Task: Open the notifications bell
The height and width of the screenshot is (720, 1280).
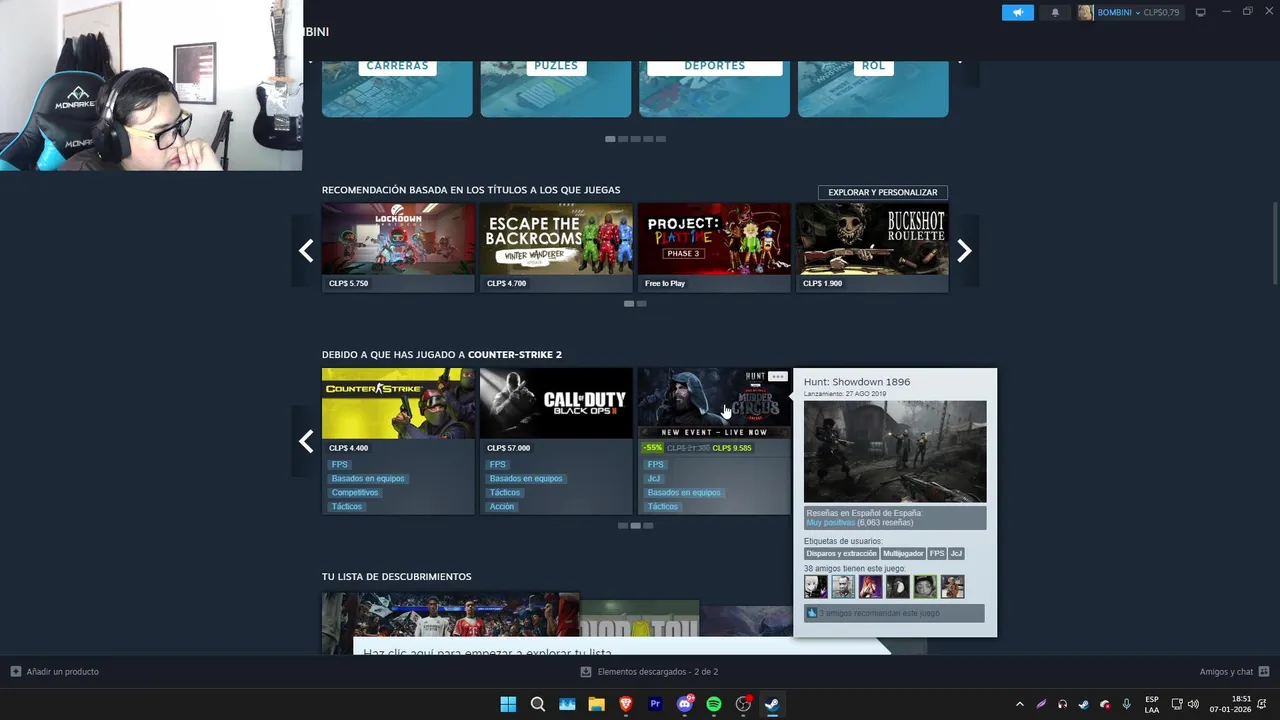Action: tap(1055, 13)
